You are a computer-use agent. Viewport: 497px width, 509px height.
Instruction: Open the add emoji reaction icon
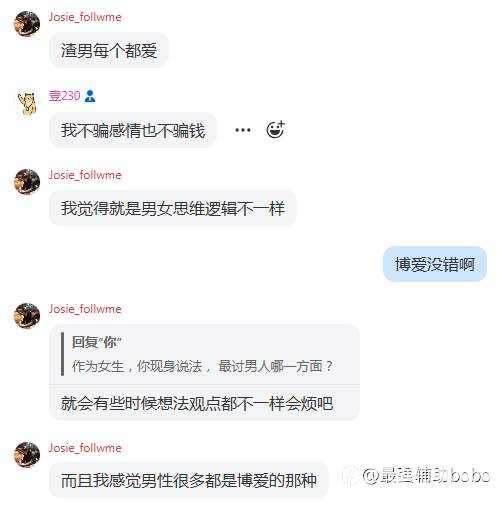tap(275, 129)
